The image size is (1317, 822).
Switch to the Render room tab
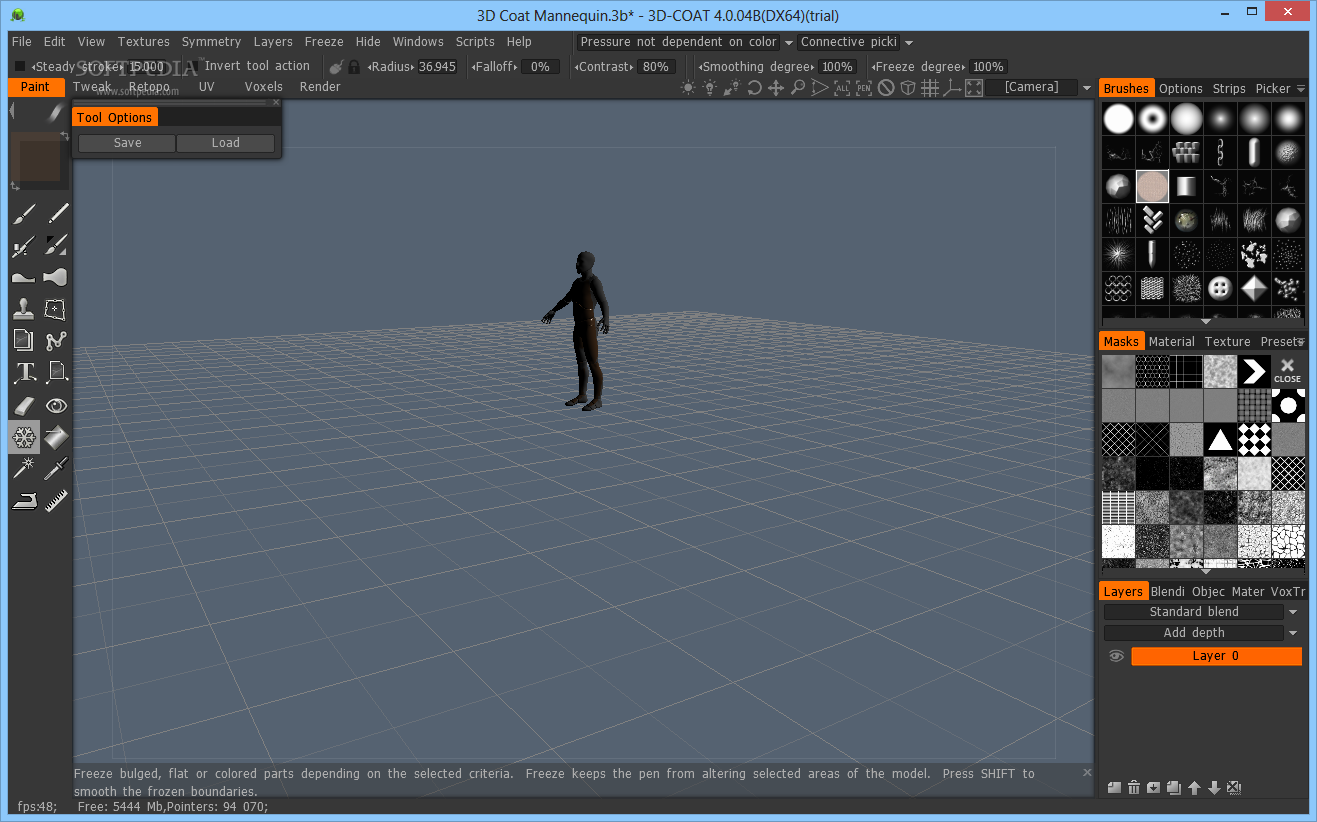[x=320, y=87]
